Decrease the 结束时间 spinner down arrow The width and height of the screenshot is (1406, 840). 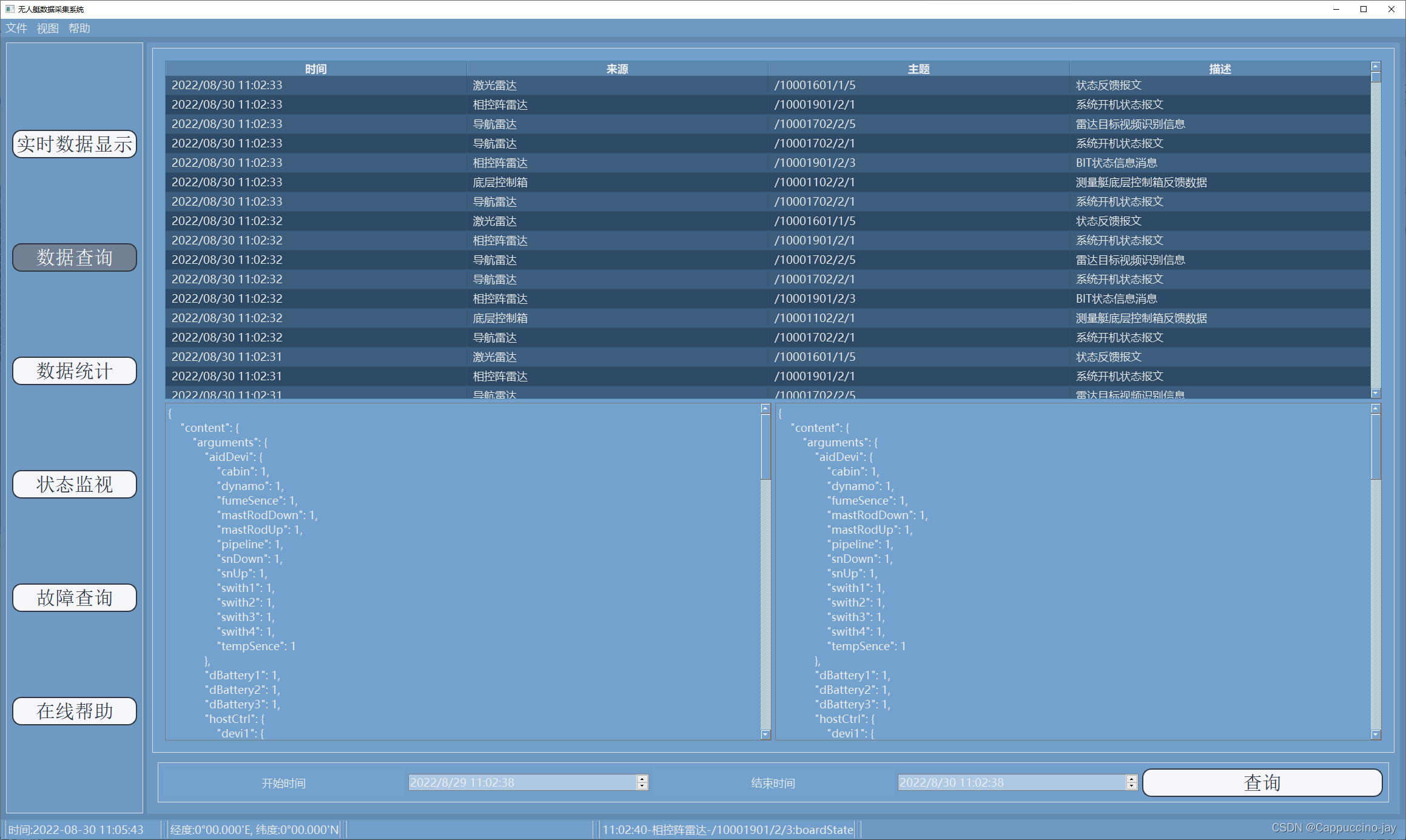(1132, 787)
